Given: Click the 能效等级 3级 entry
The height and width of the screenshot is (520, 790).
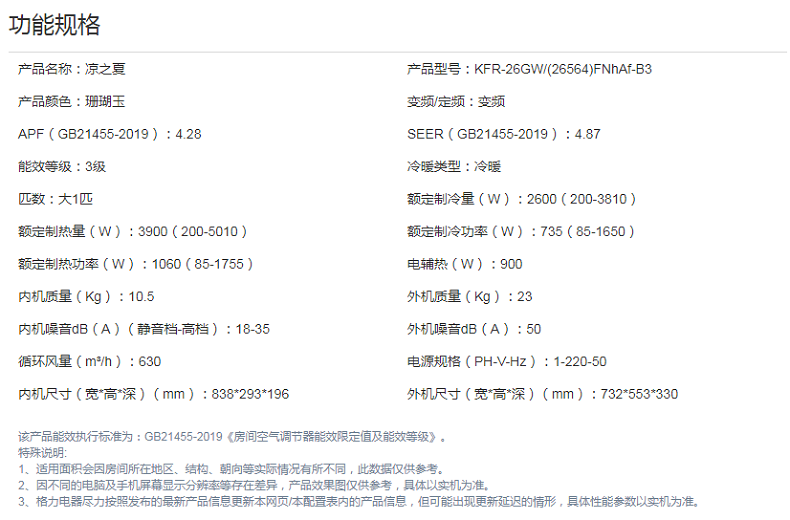Looking at the screenshot, I should [x=62, y=166].
